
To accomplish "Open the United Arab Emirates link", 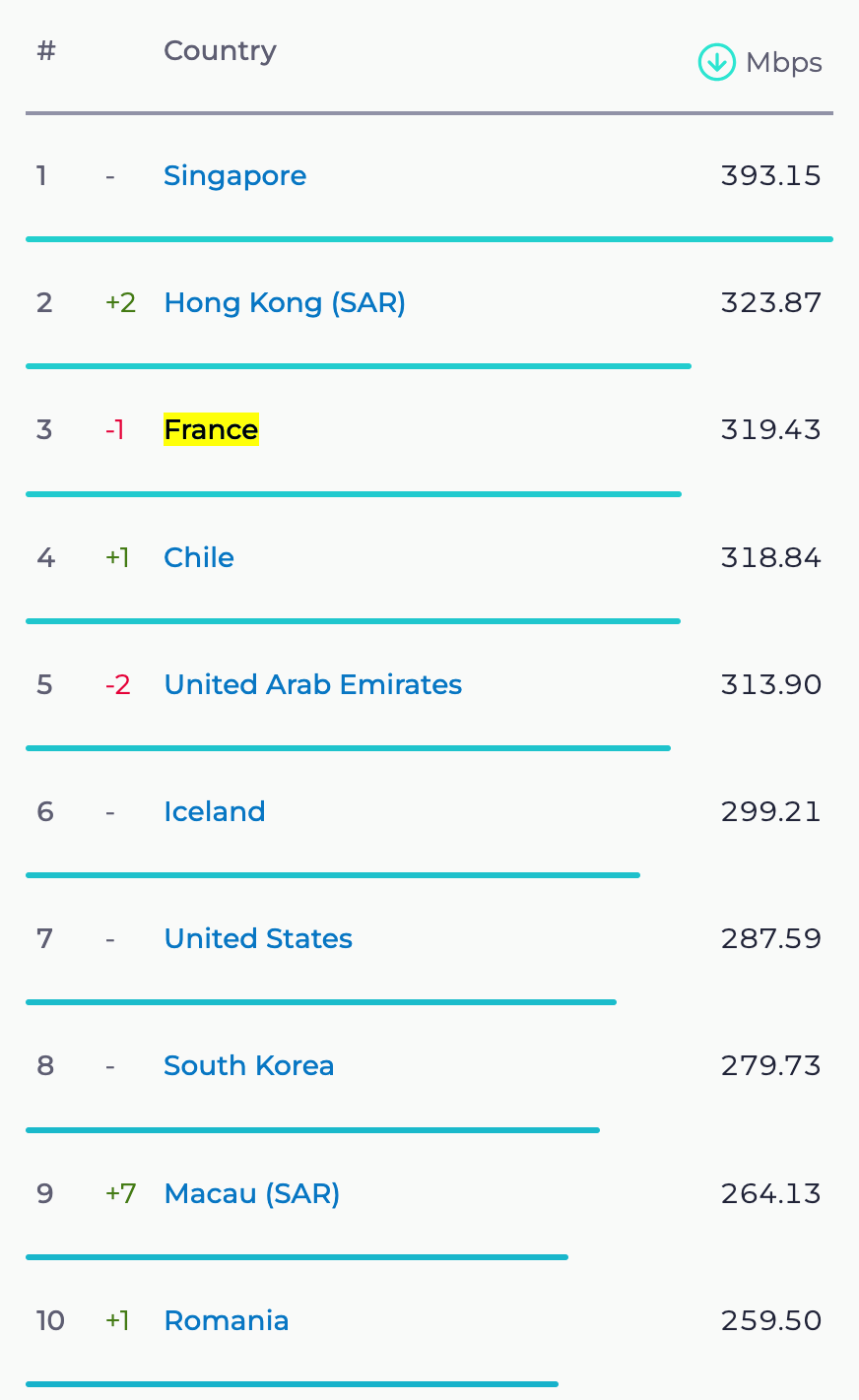I will [313, 684].
